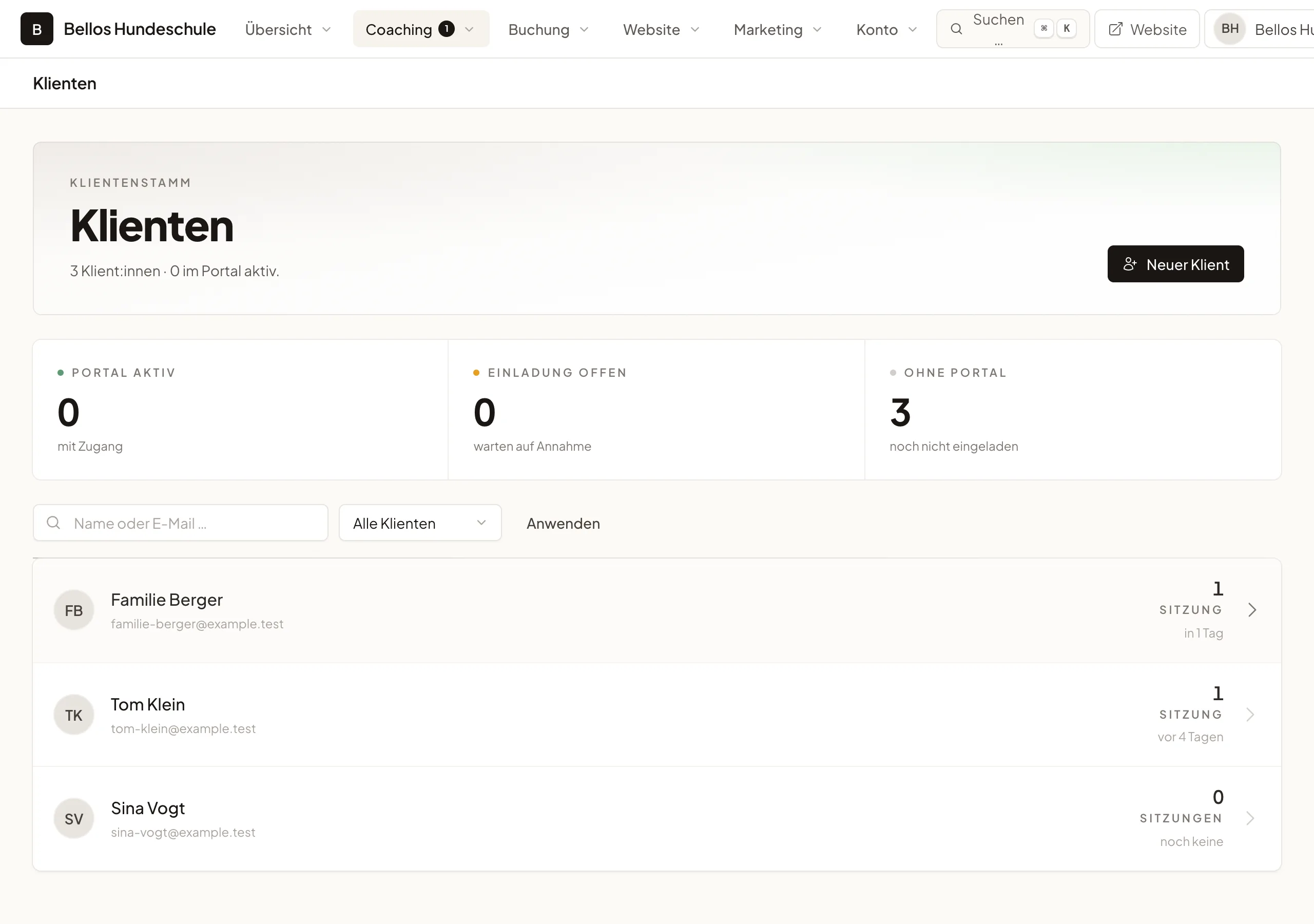Click the Einladung offen stat card
Image resolution: width=1314 pixels, height=924 pixels.
coord(656,409)
